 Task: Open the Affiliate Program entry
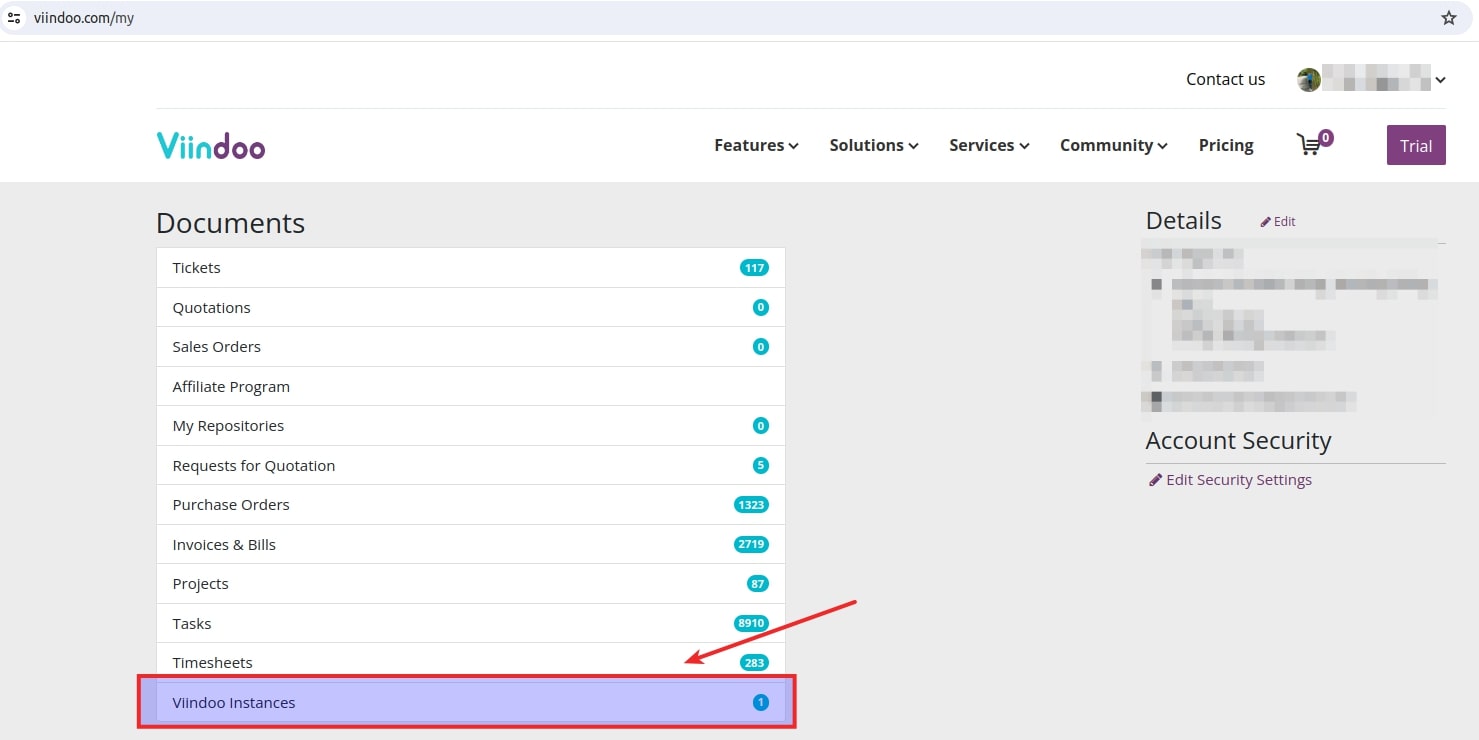pyautogui.click(x=471, y=386)
